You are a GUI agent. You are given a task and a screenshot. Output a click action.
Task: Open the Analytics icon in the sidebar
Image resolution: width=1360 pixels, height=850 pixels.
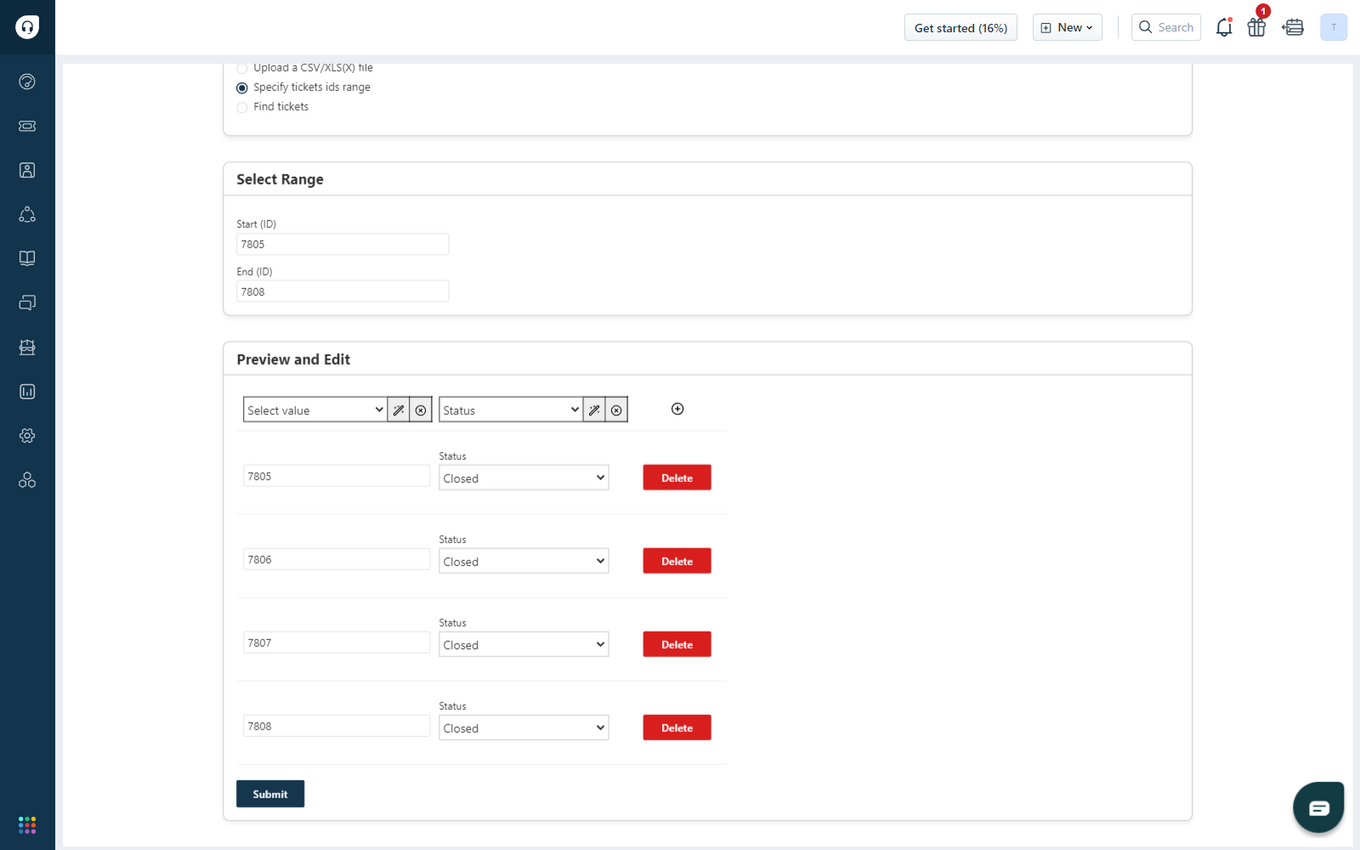click(x=27, y=391)
